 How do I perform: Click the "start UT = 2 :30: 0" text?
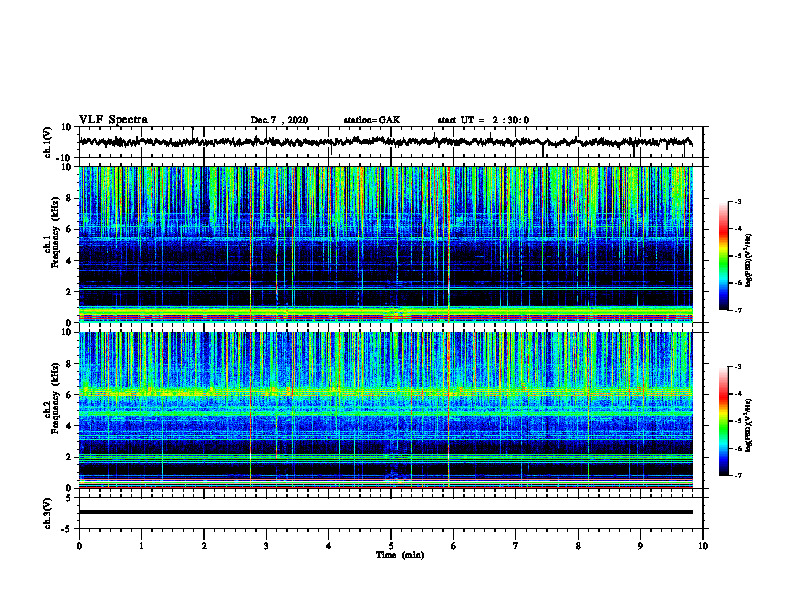tap(483, 120)
